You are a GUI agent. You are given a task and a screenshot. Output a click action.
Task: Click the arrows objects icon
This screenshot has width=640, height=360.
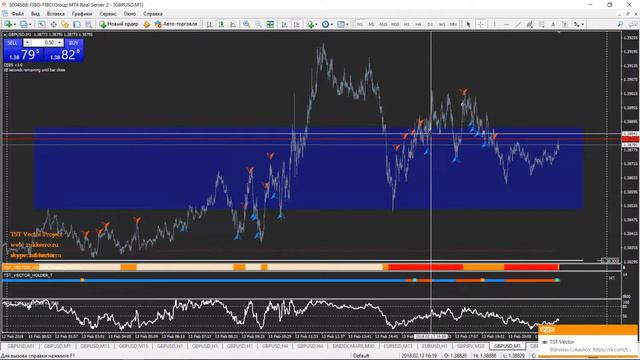click(576, 24)
